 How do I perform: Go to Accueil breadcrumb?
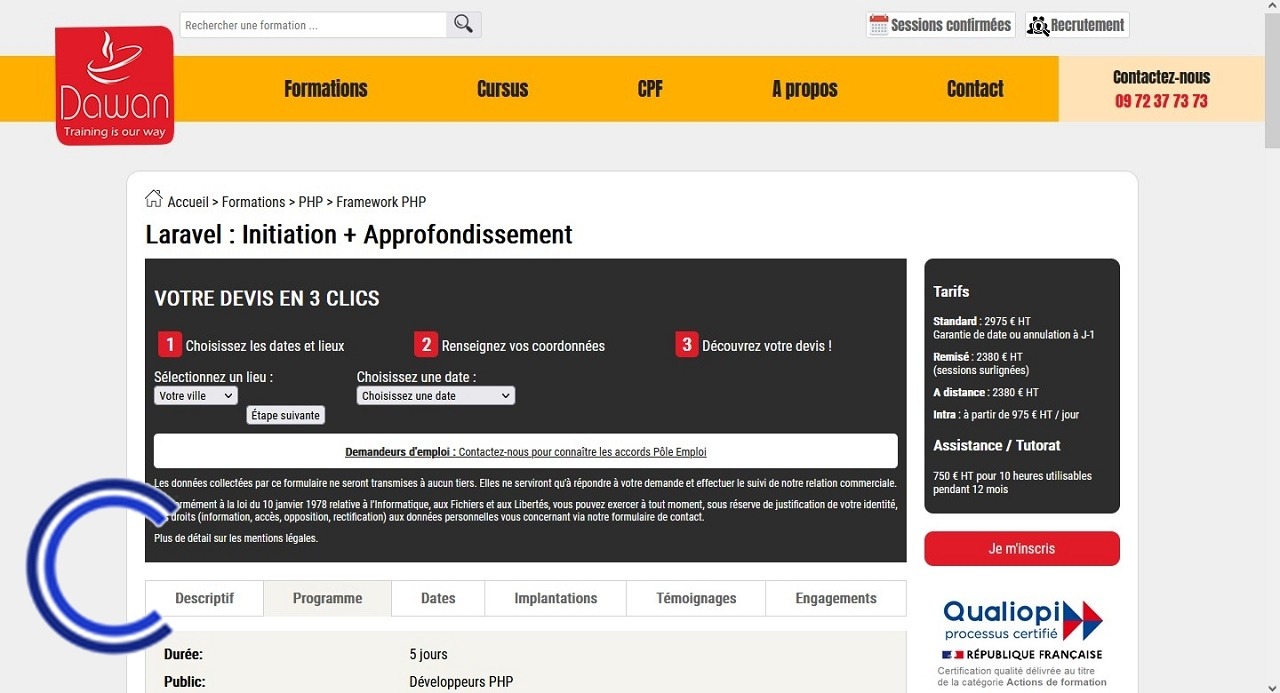tap(188, 202)
